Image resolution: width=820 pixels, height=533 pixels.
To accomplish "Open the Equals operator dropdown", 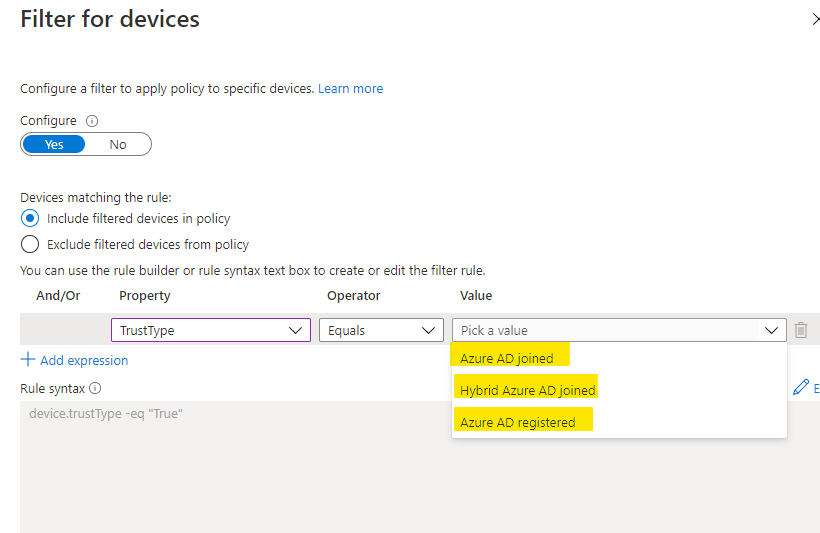I will coord(381,330).
